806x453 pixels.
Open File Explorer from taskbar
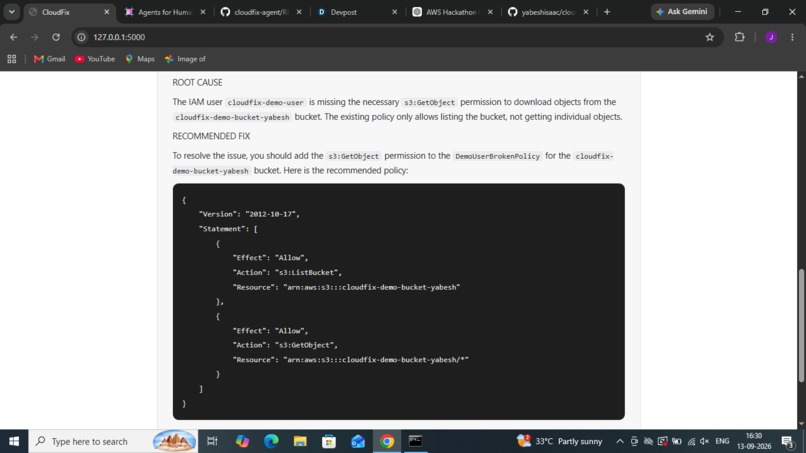pos(300,441)
